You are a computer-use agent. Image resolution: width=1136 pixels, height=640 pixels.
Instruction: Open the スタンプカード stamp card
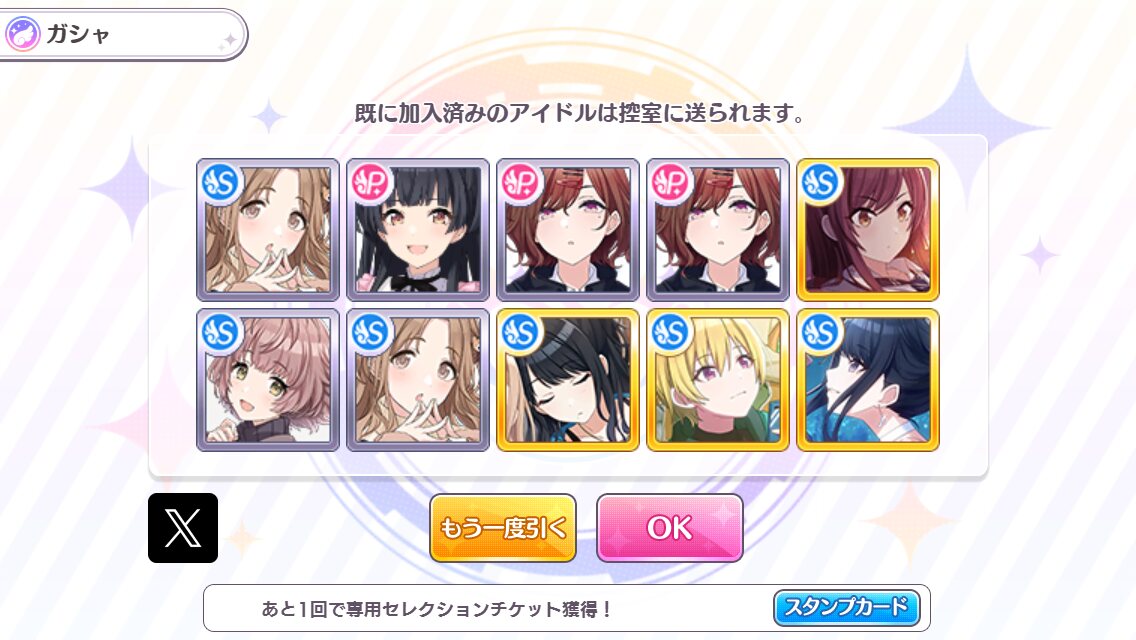click(x=846, y=607)
